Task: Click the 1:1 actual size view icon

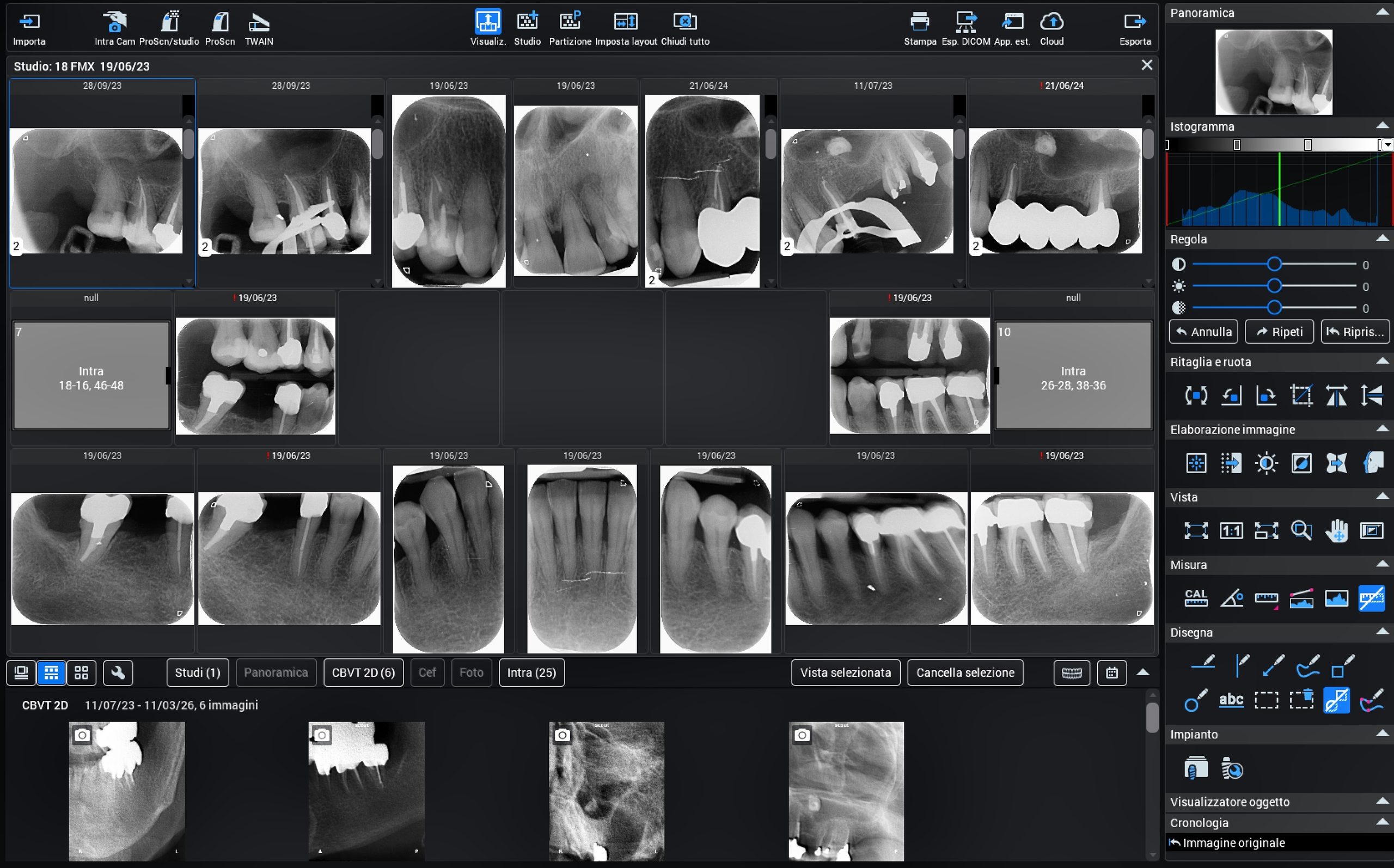Action: [x=1231, y=530]
